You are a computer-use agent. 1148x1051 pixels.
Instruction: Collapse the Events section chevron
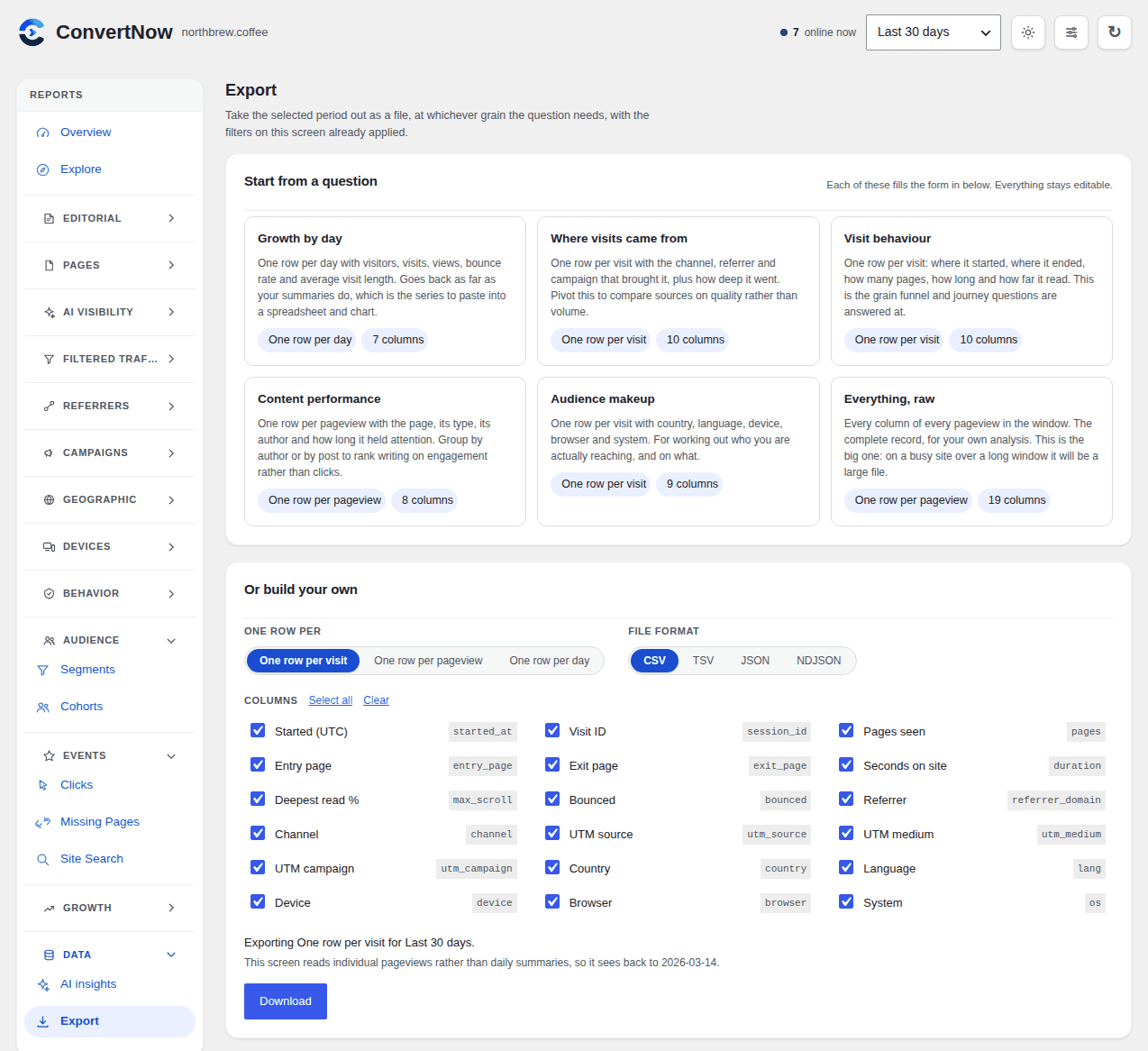tap(171, 756)
